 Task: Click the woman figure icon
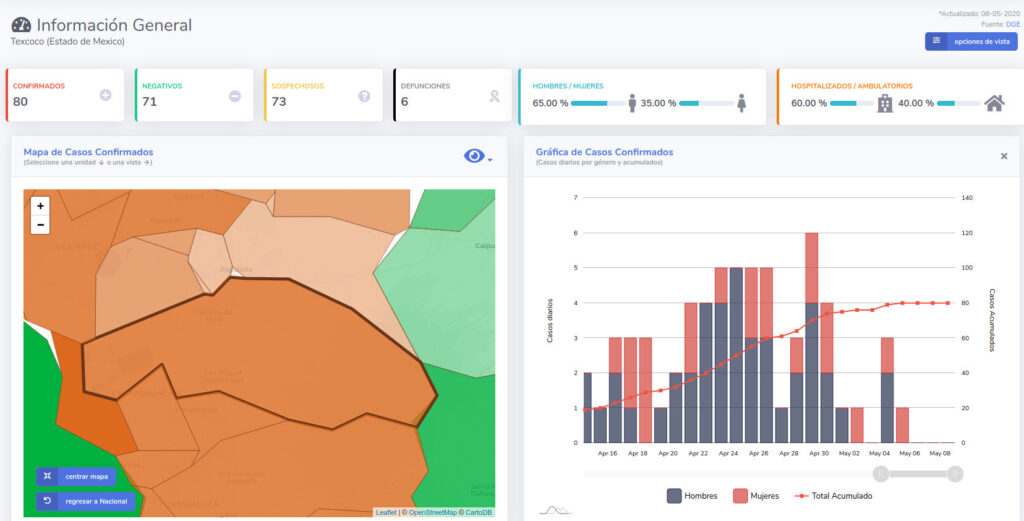click(741, 103)
